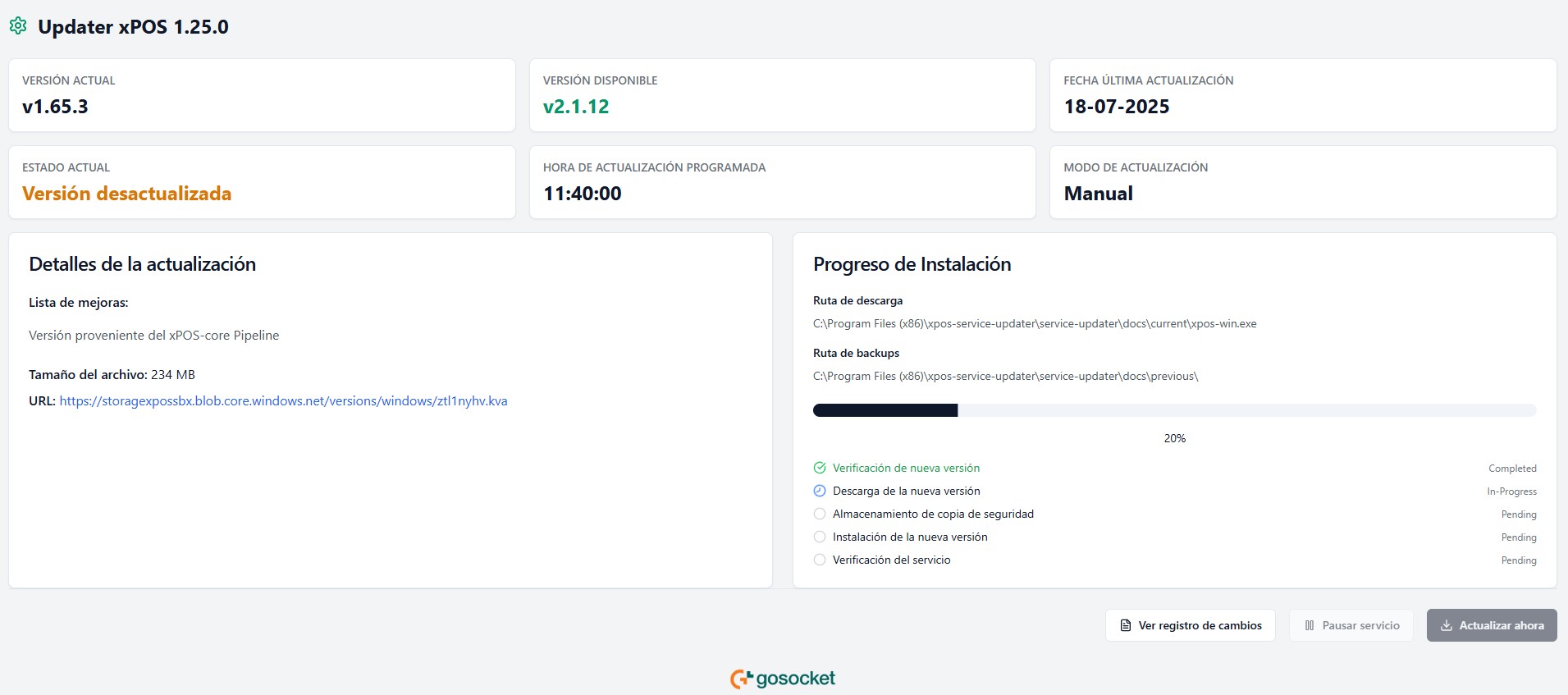Click Verificación del servicio step text

pyautogui.click(x=892, y=560)
